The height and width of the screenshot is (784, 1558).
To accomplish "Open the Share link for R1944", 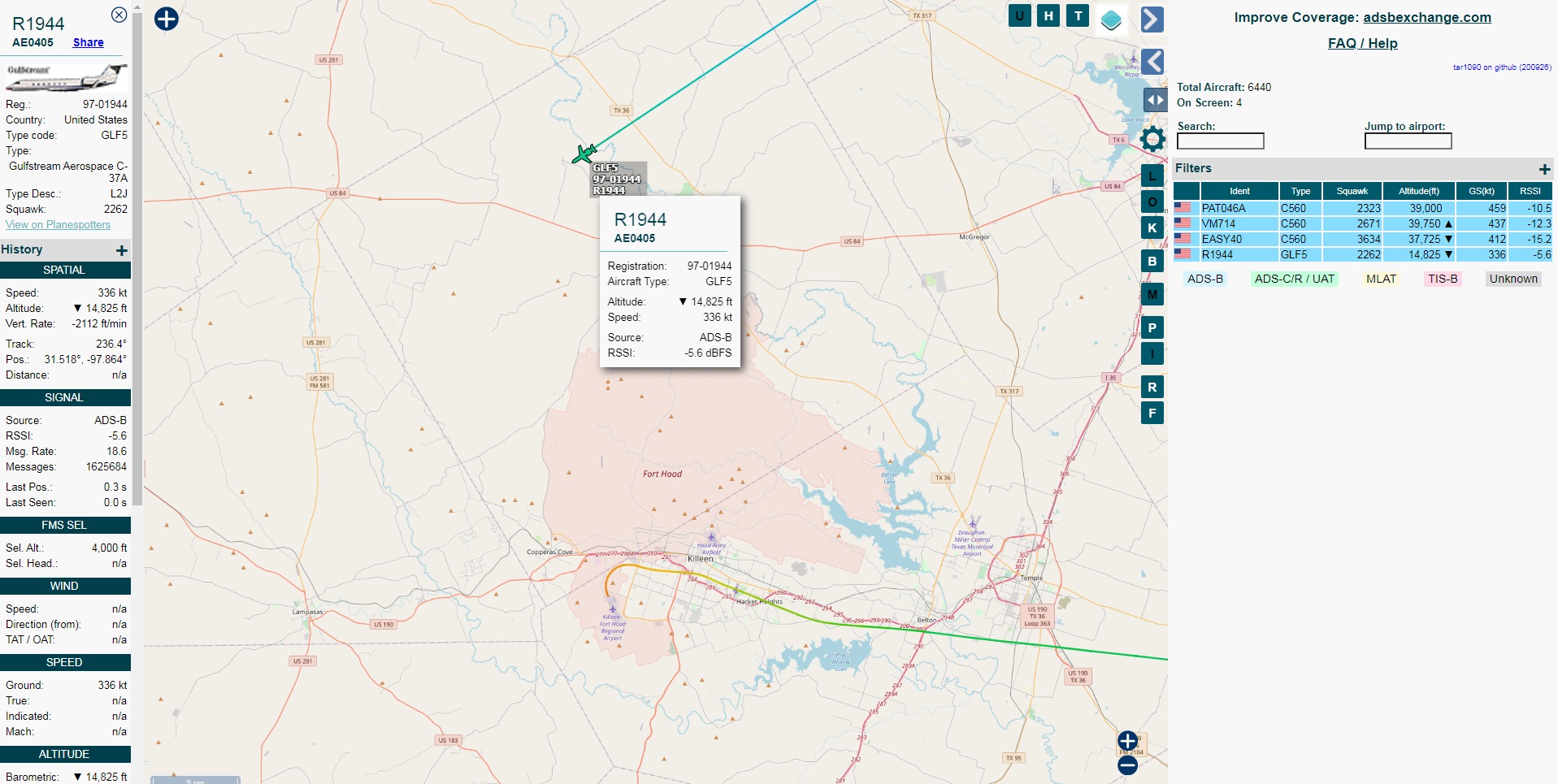I will (x=88, y=42).
